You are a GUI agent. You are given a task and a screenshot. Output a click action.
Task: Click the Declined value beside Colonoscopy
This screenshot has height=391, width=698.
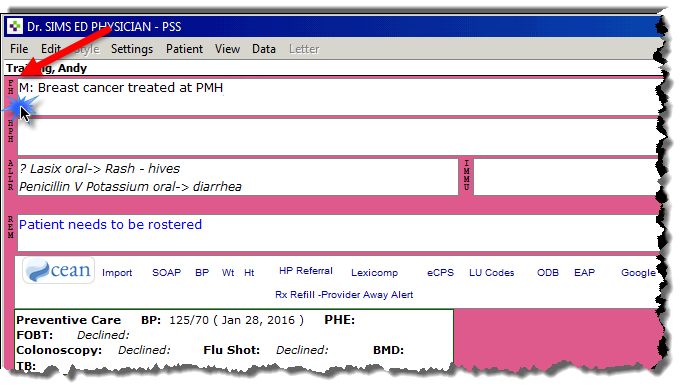click(144, 350)
